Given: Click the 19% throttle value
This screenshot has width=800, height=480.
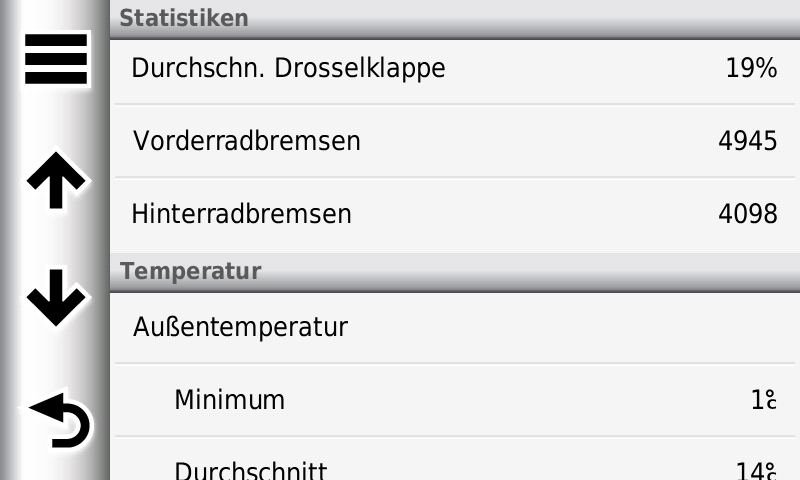Looking at the screenshot, I should tap(751, 69).
